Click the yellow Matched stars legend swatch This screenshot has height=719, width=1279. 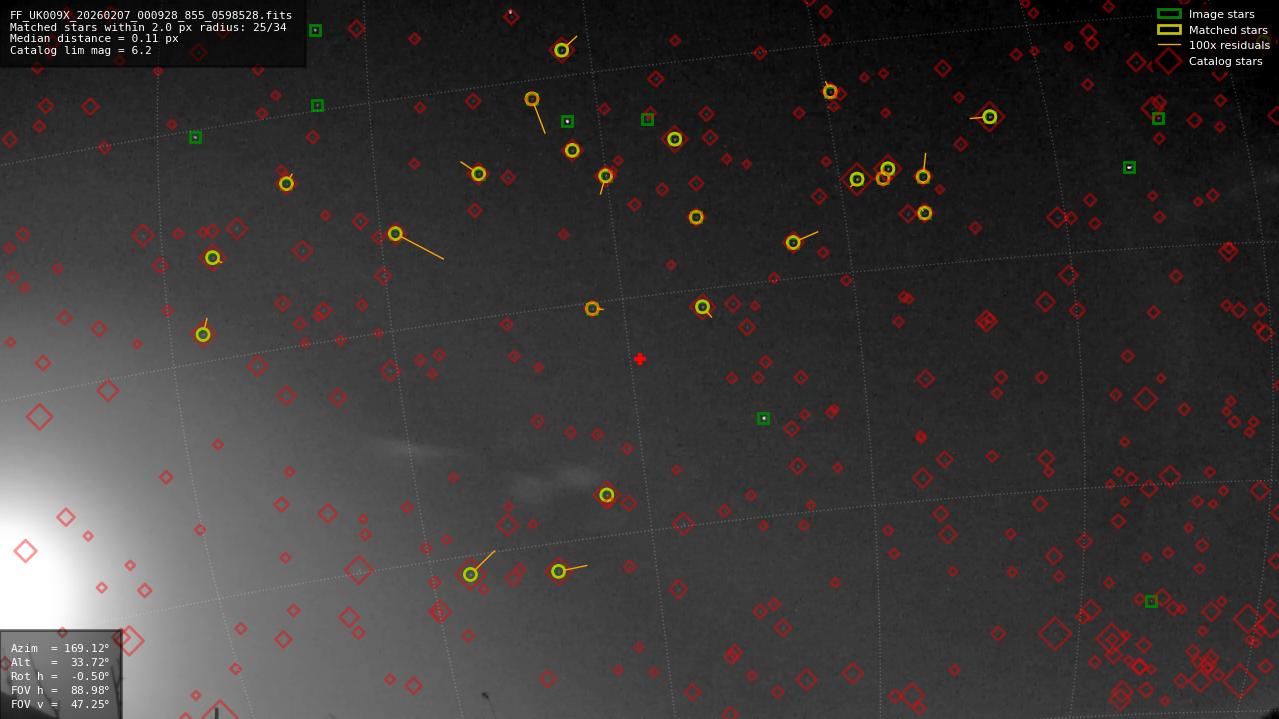[x=1169, y=30]
